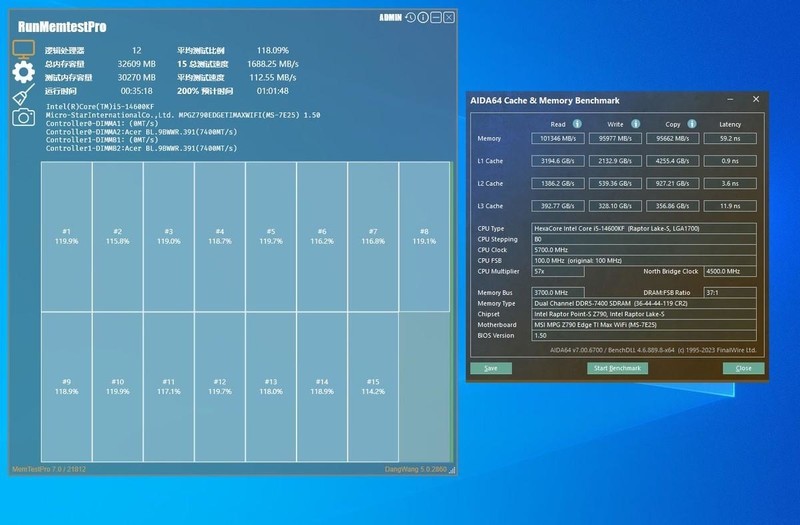Click the info icon next to Write
Viewport: 800px width, 525px height.
[x=636, y=123]
